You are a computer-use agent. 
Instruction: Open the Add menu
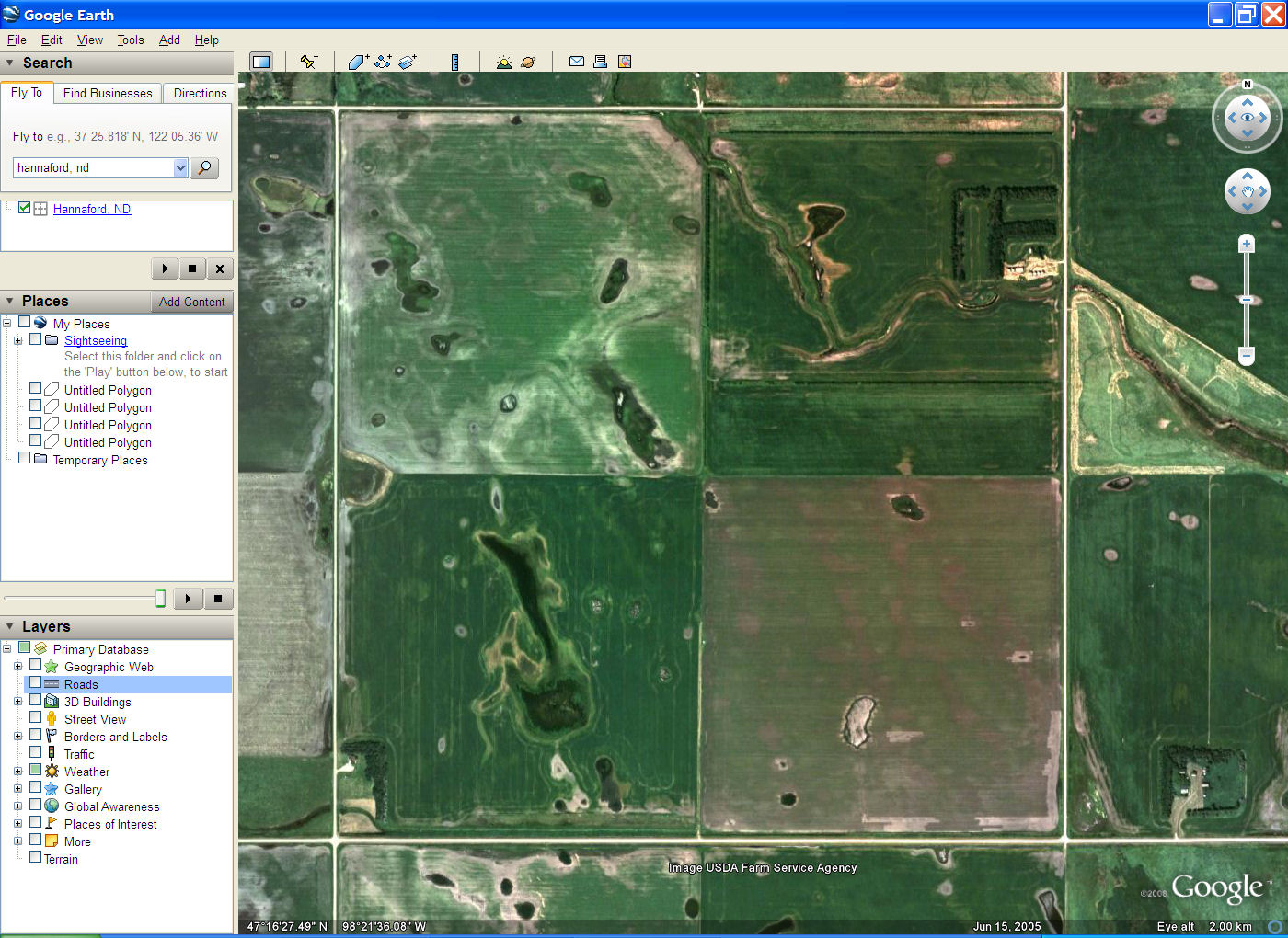[169, 40]
